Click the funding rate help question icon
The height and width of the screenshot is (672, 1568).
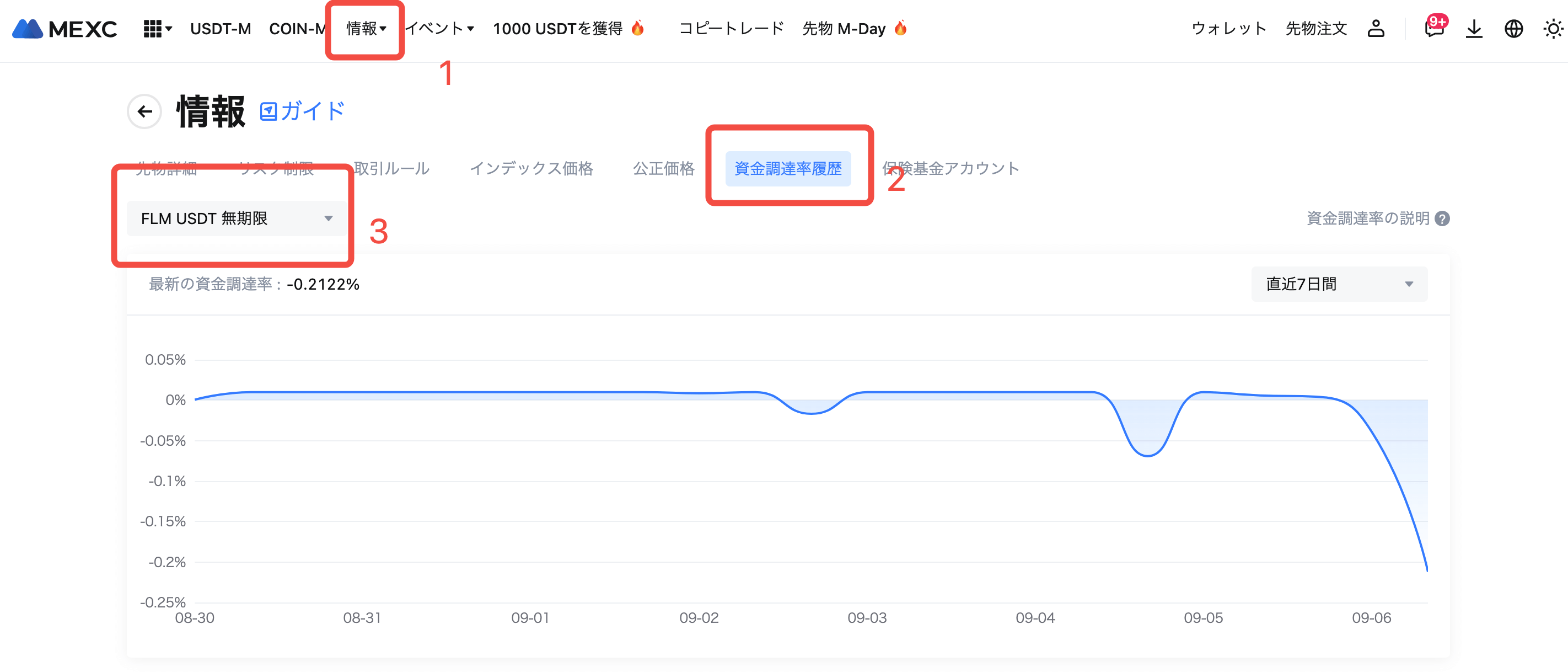(x=1442, y=218)
